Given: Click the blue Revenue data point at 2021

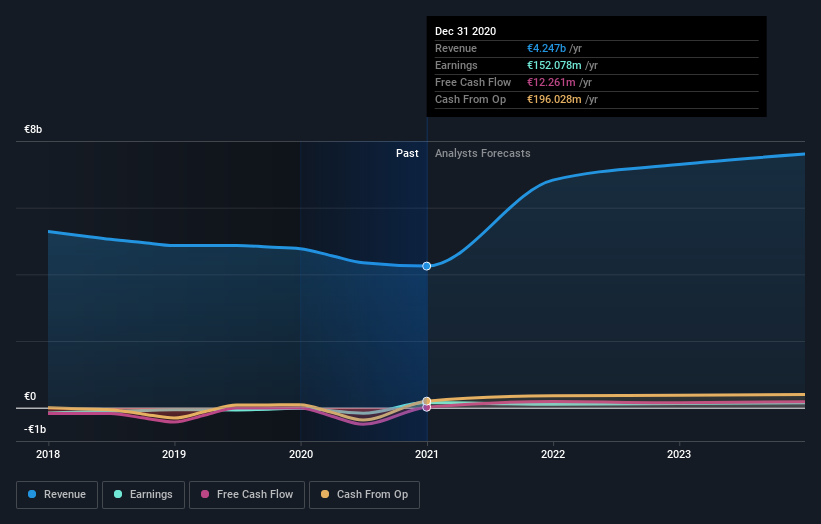Looking at the screenshot, I should [x=427, y=266].
